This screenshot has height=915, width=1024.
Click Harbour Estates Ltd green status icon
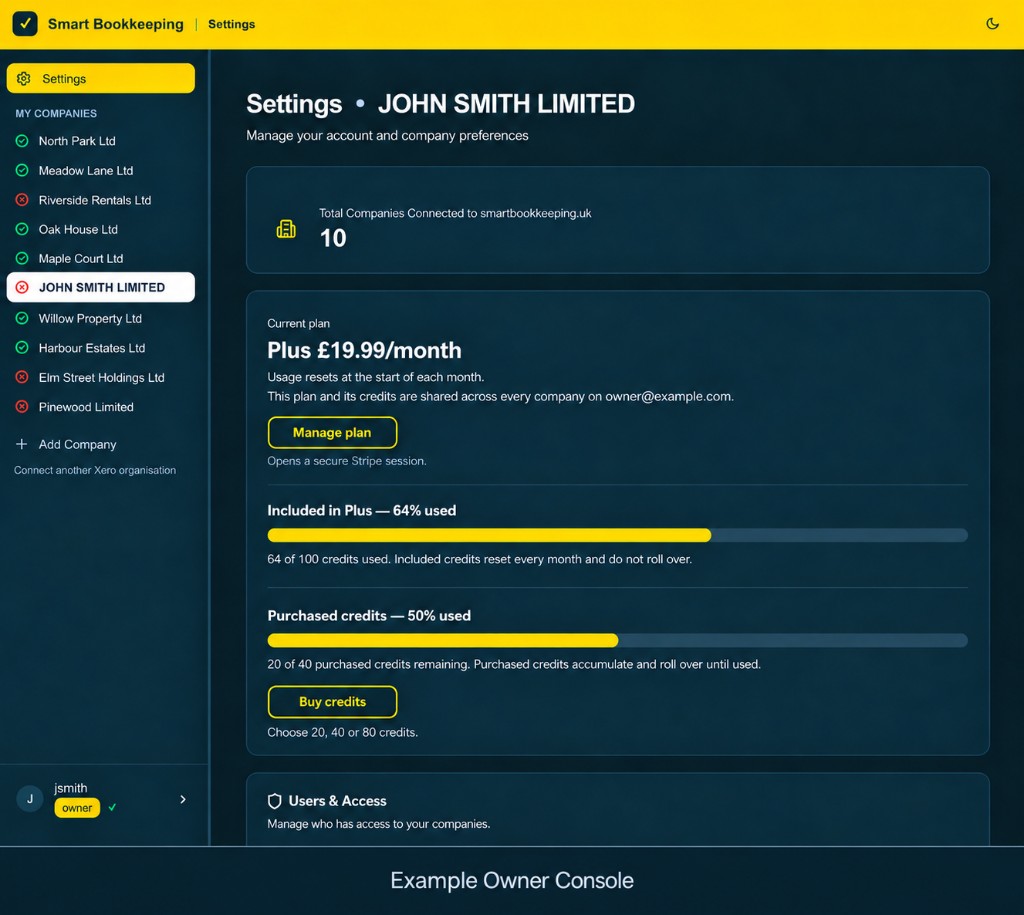click(22, 348)
